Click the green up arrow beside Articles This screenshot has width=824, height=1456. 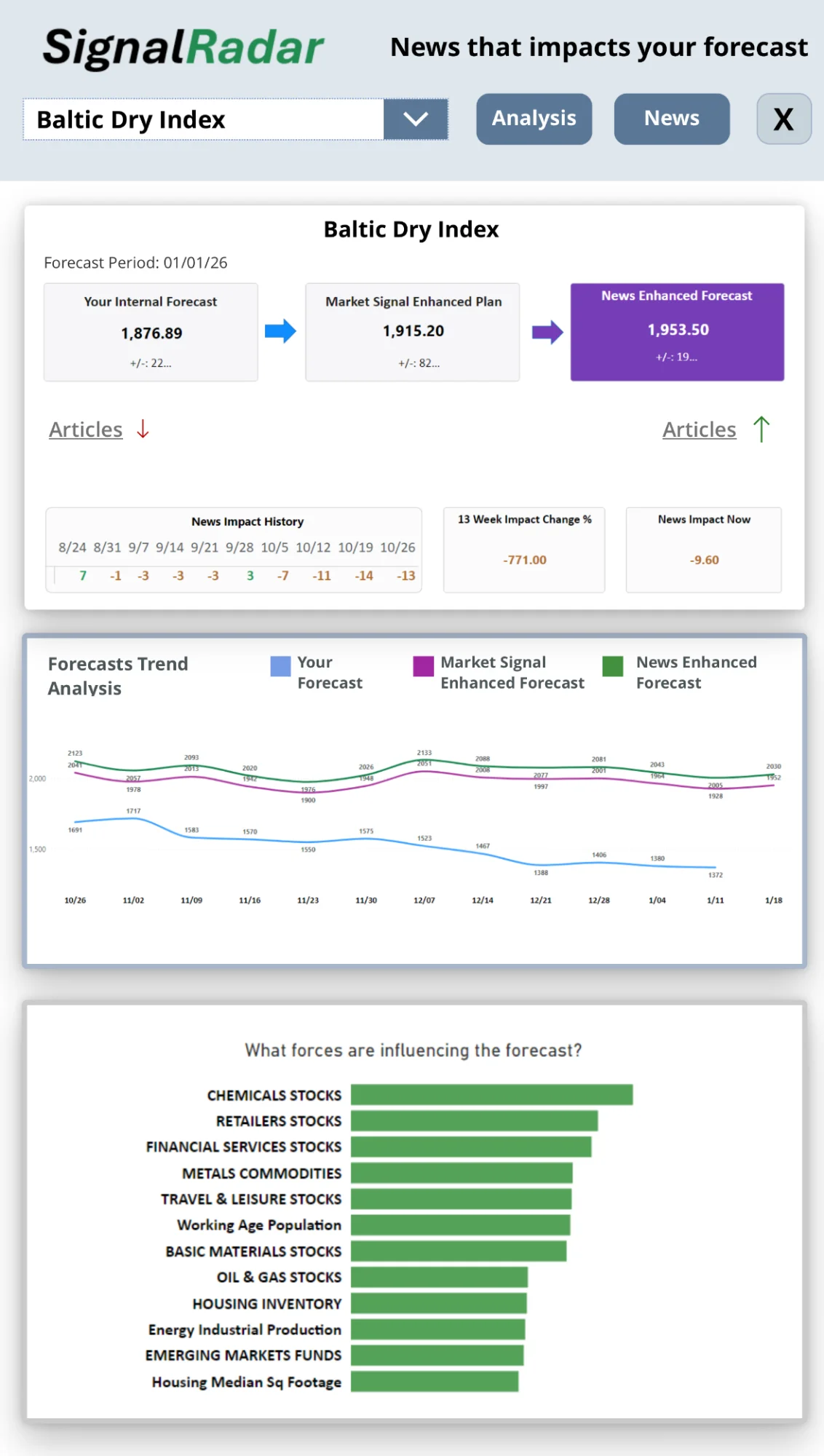coord(761,429)
